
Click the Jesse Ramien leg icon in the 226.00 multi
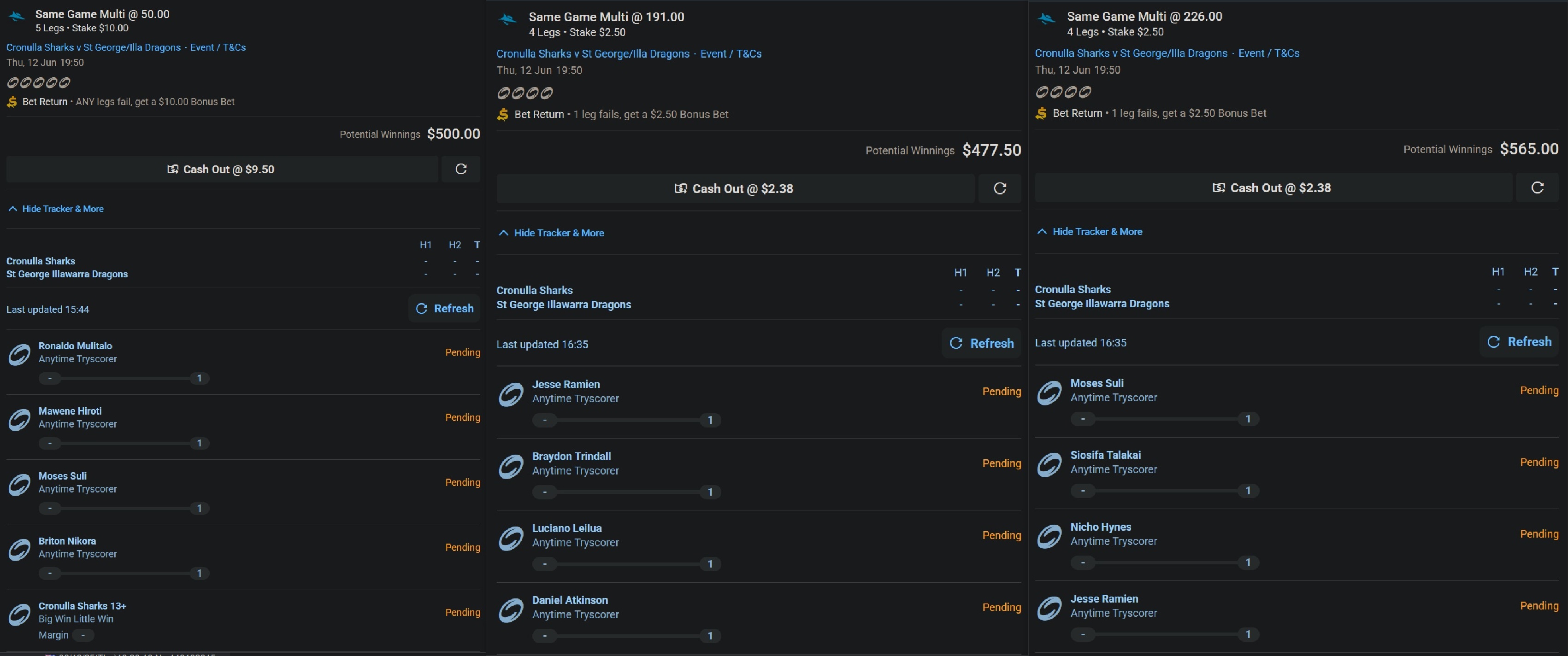[1049, 609]
